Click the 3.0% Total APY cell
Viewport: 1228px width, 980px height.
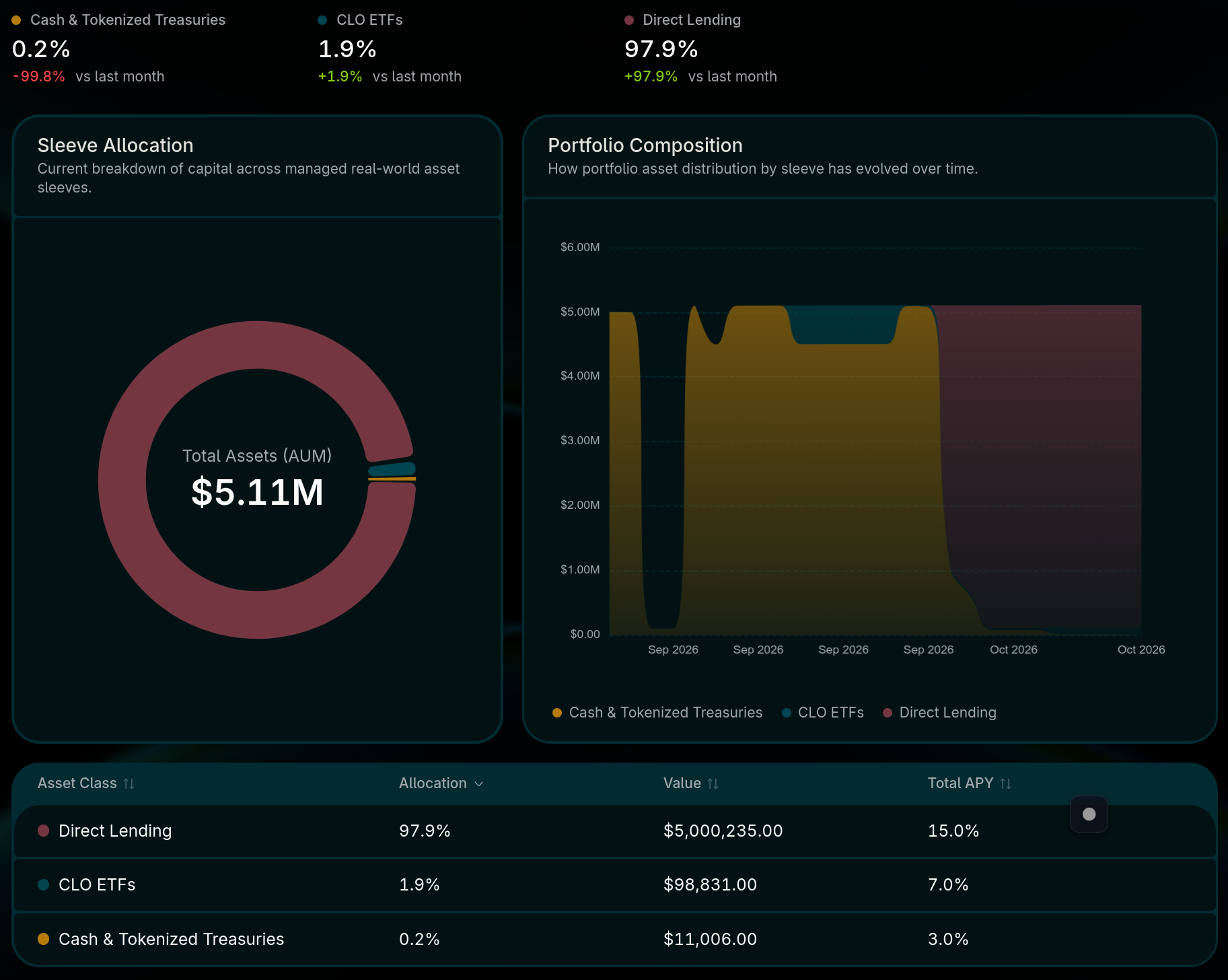[x=948, y=939]
